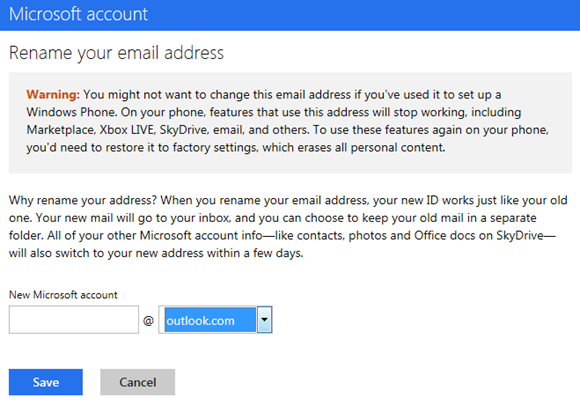Click the @ symbol between the fields
The width and height of the screenshot is (580, 405).
tap(148, 320)
